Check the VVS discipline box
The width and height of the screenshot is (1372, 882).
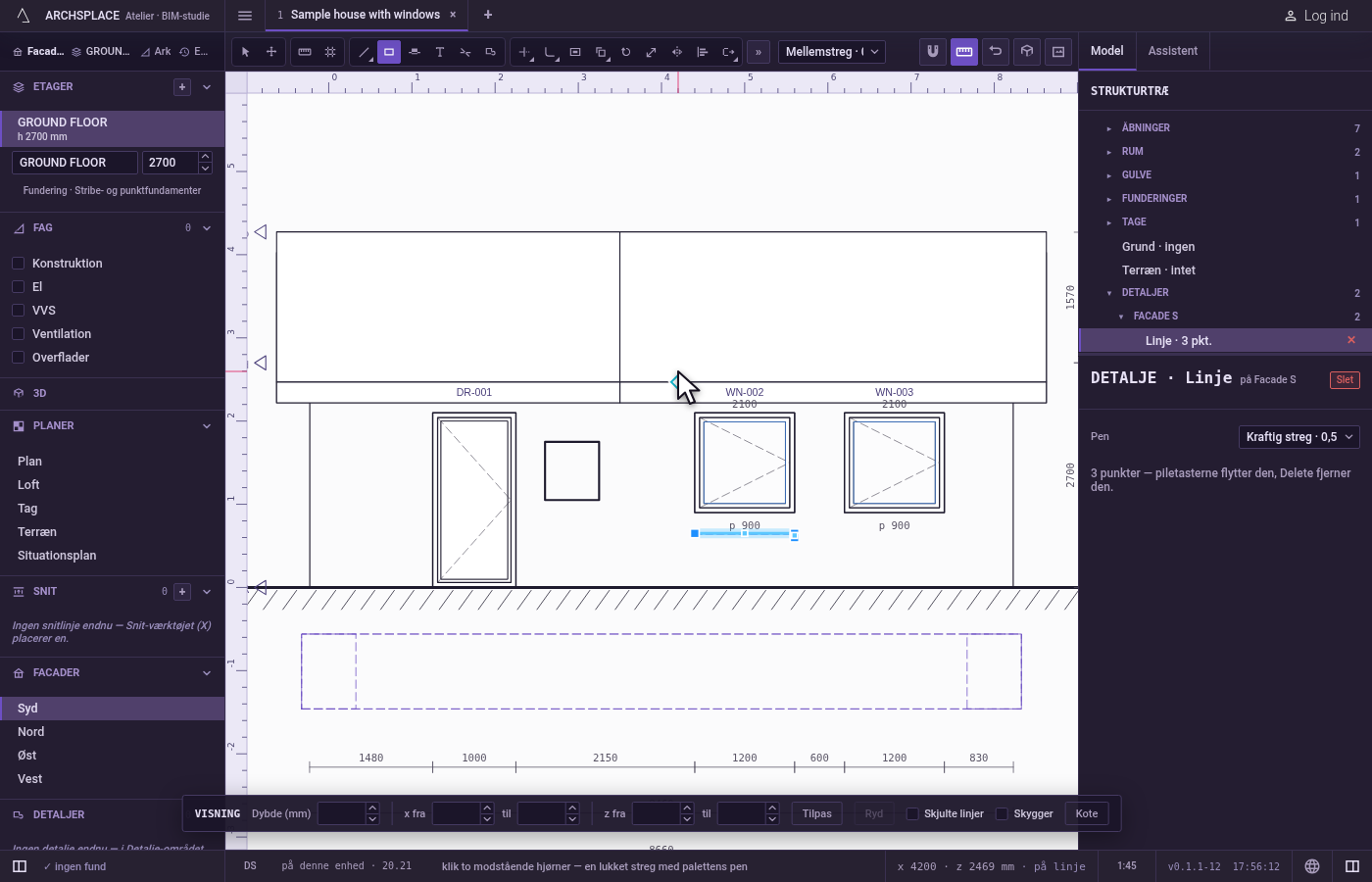[x=18, y=311]
